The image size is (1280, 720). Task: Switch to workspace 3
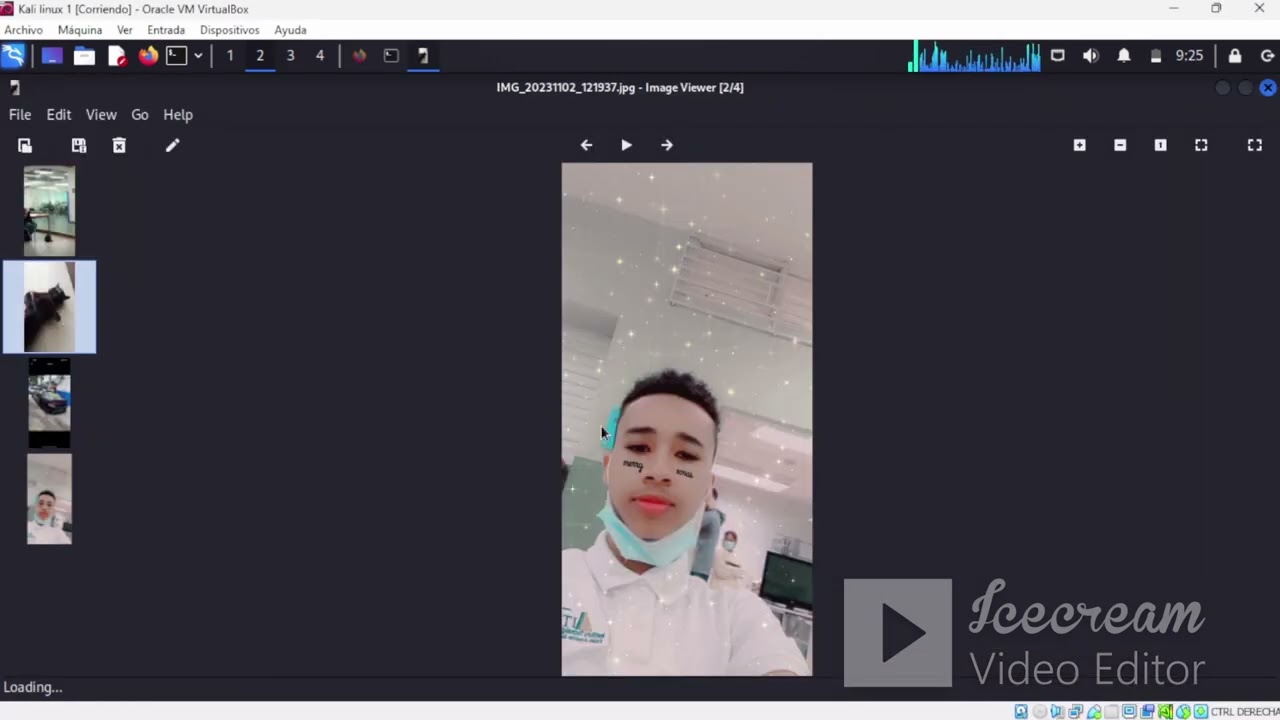(290, 56)
